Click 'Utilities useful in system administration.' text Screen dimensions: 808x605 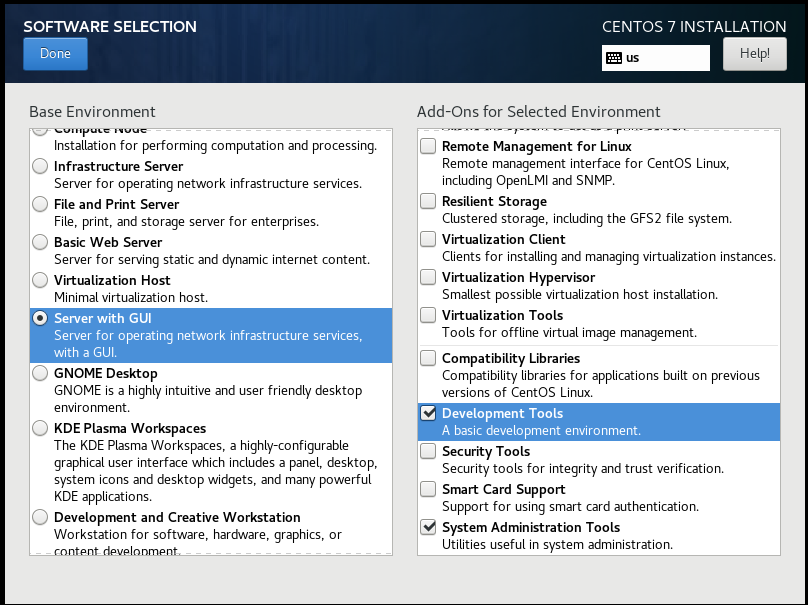[558, 545]
